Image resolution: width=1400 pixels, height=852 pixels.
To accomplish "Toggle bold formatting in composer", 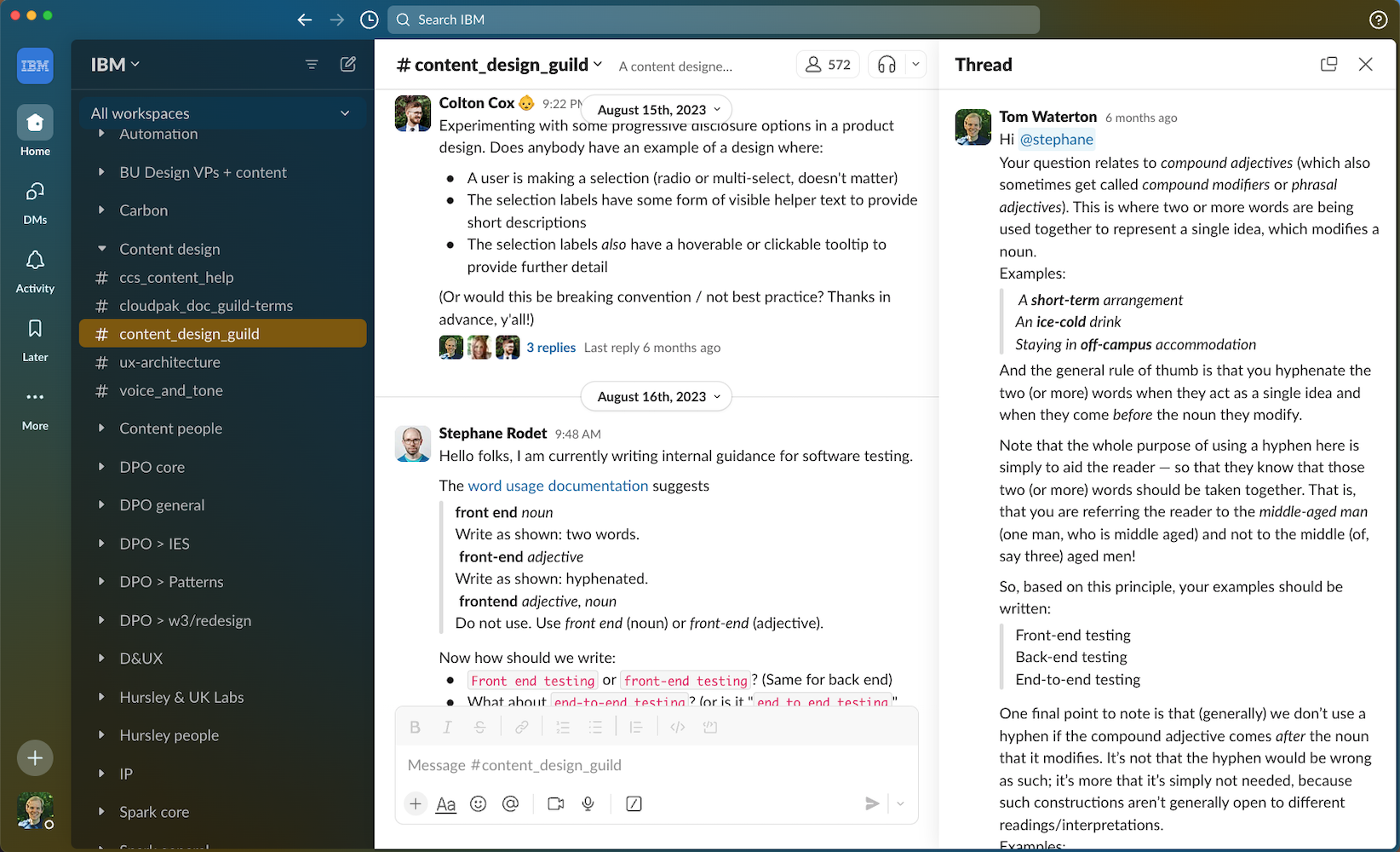I will coord(415,727).
